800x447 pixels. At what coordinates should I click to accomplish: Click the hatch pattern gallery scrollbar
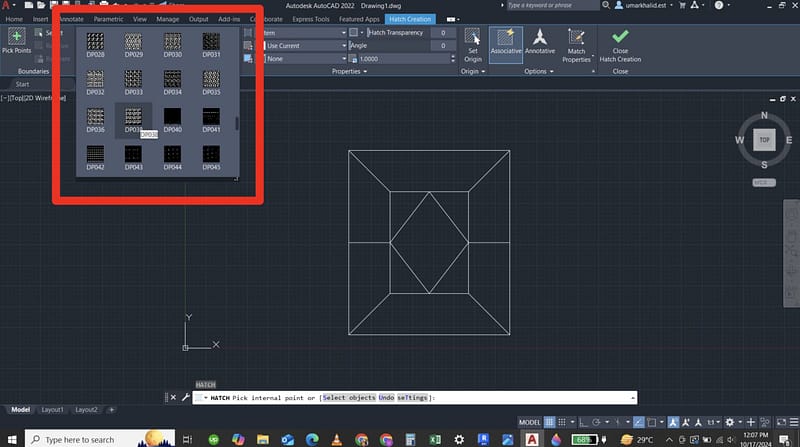tap(237, 123)
